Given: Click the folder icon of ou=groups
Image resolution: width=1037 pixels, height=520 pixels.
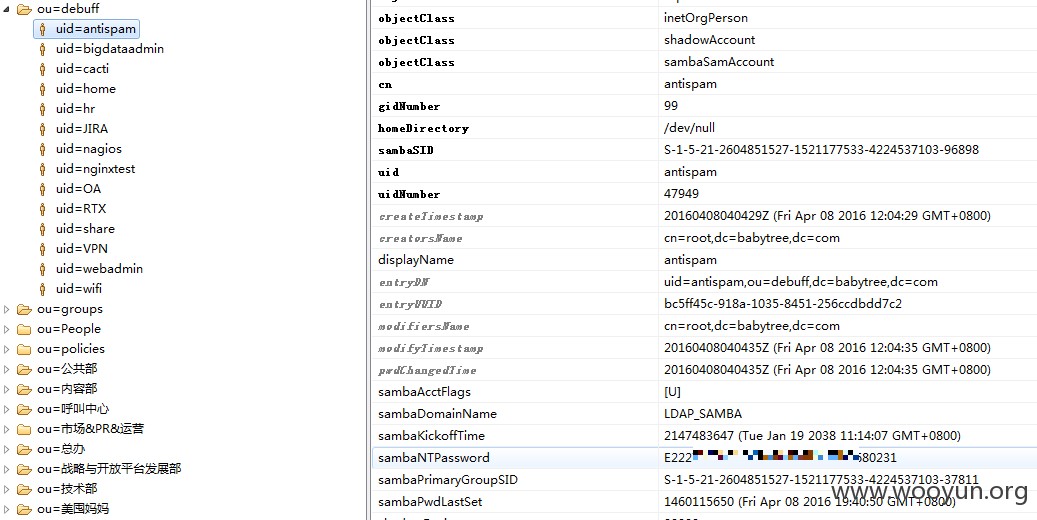Looking at the screenshot, I should coord(24,309).
